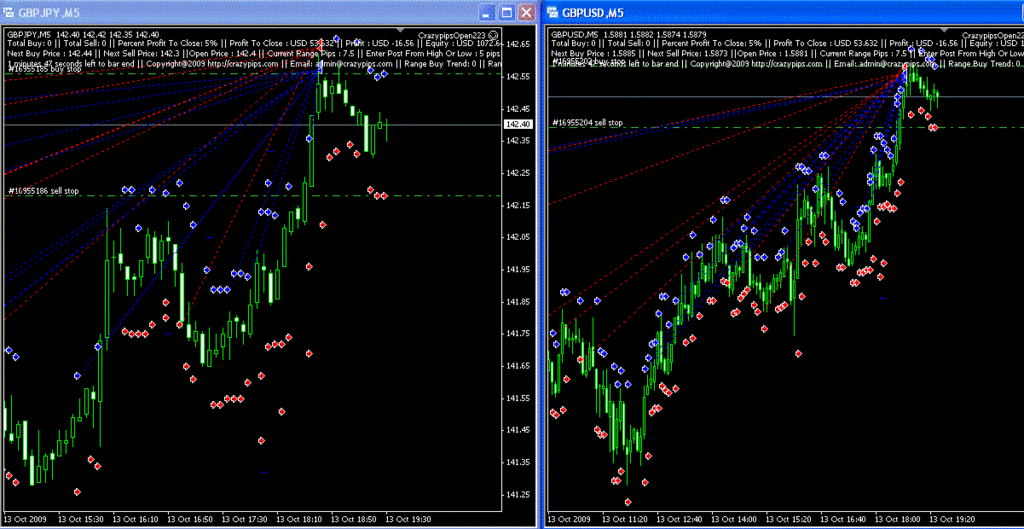Click the 142.25 price axis label
This screenshot has width=1024, height=529.
click(518, 173)
